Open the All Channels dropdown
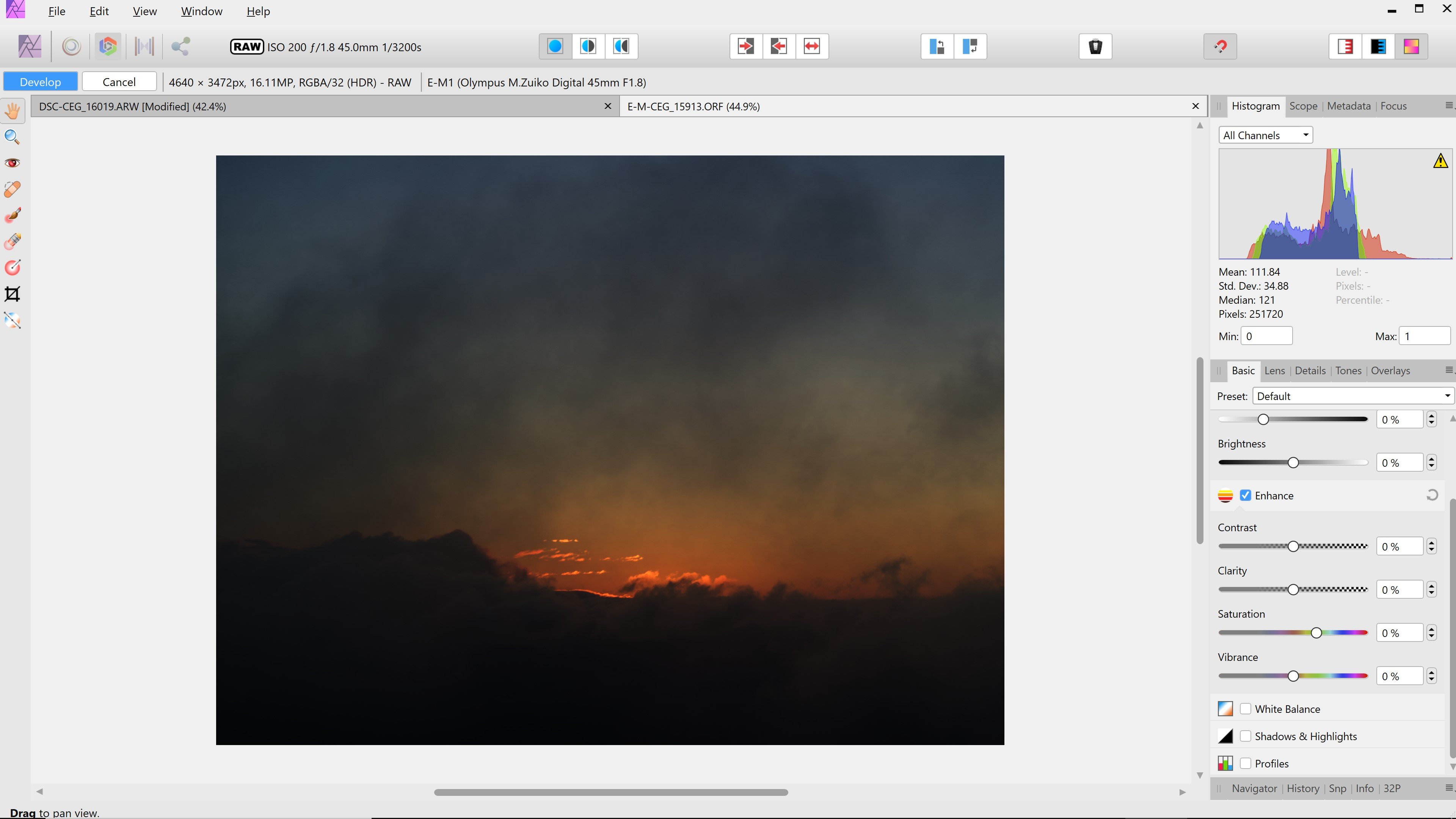This screenshot has width=1456, height=819. coord(1266,135)
